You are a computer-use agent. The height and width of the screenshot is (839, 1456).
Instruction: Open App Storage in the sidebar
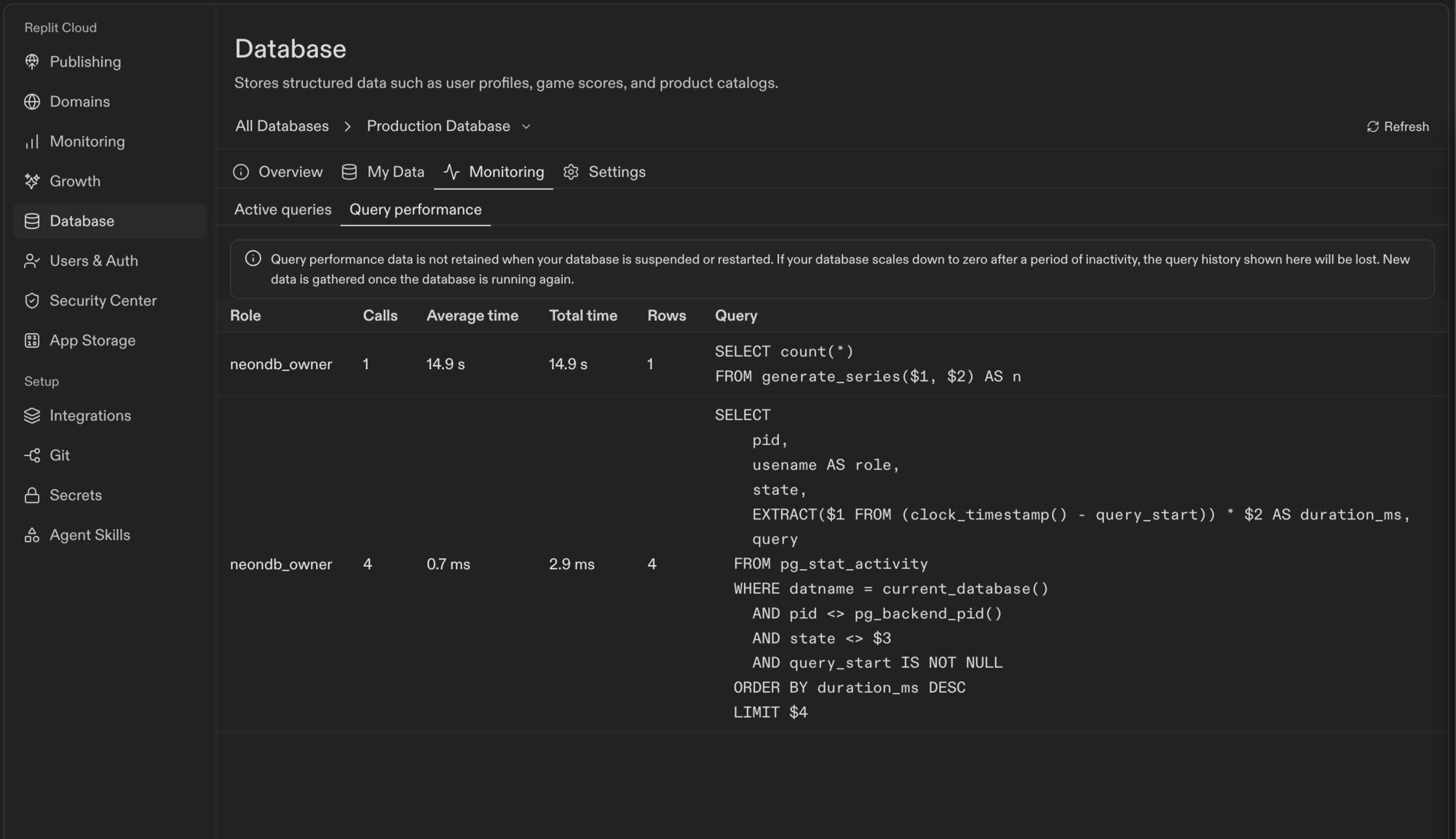110,341
